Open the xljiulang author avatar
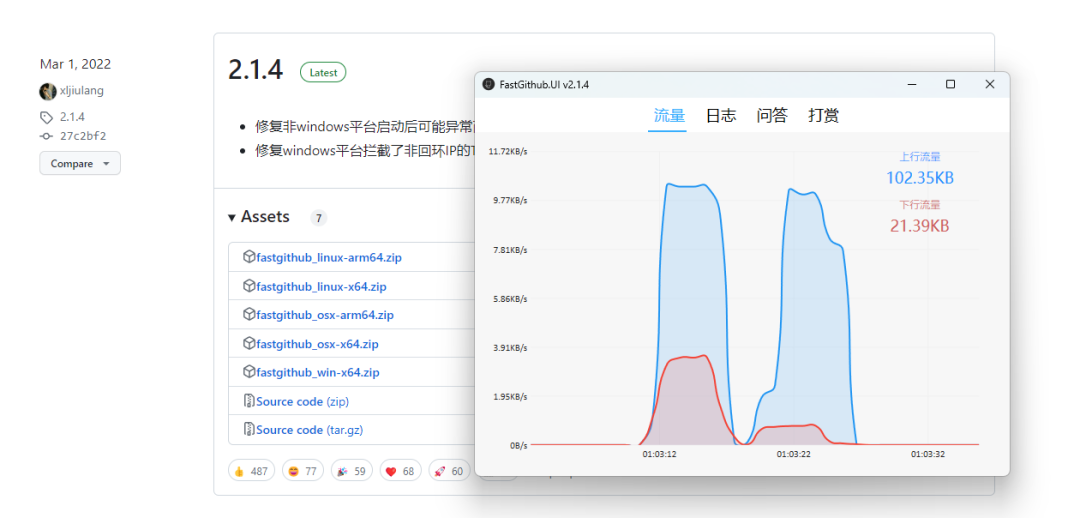Screen dimensions: 1080x518 point(48,91)
